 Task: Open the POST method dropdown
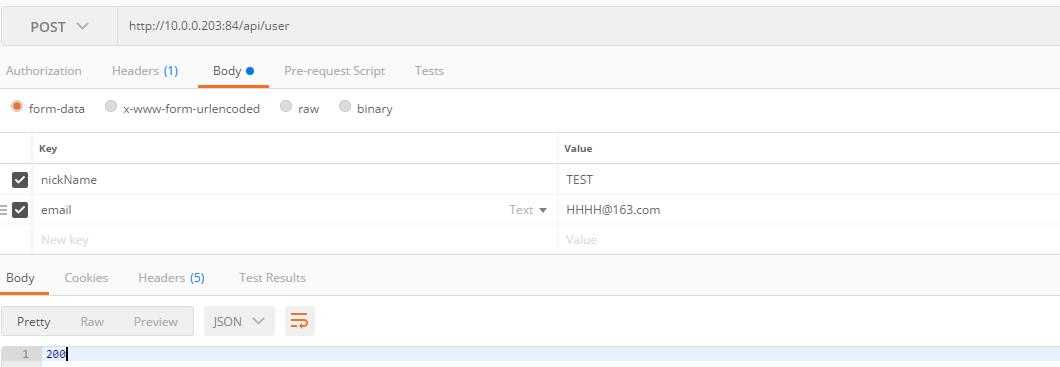coord(59,27)
